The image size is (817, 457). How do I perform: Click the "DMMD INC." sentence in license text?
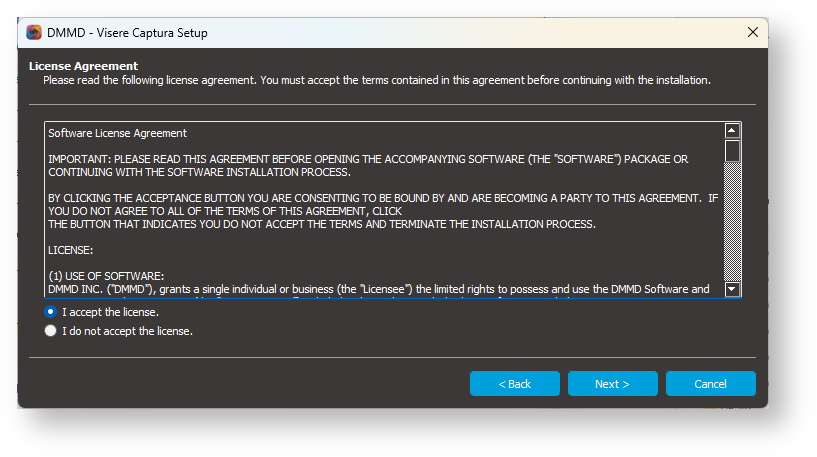(378, 289)
